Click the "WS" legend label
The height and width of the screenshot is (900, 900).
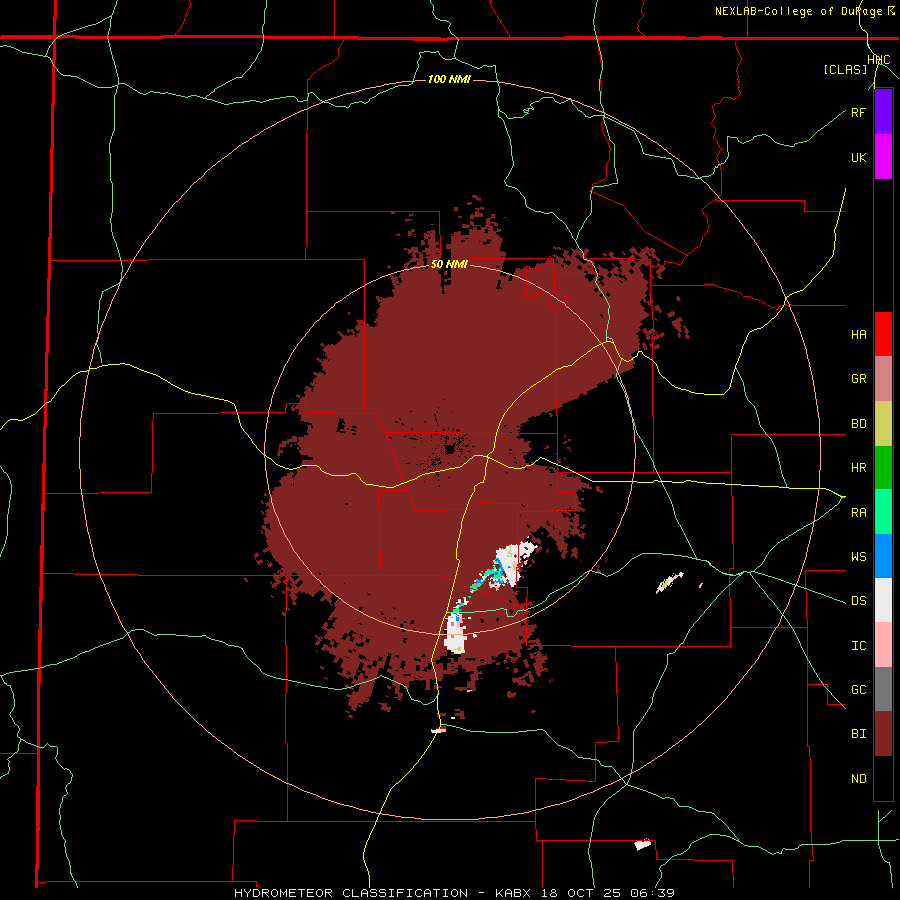pos(858,557)
